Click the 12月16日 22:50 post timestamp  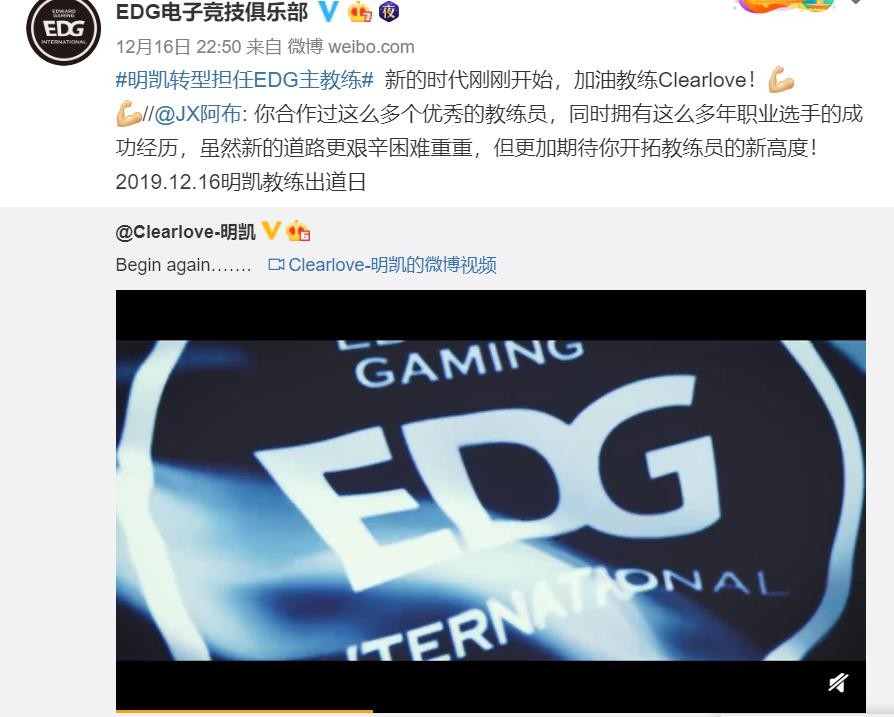click(x=178, y=47)
